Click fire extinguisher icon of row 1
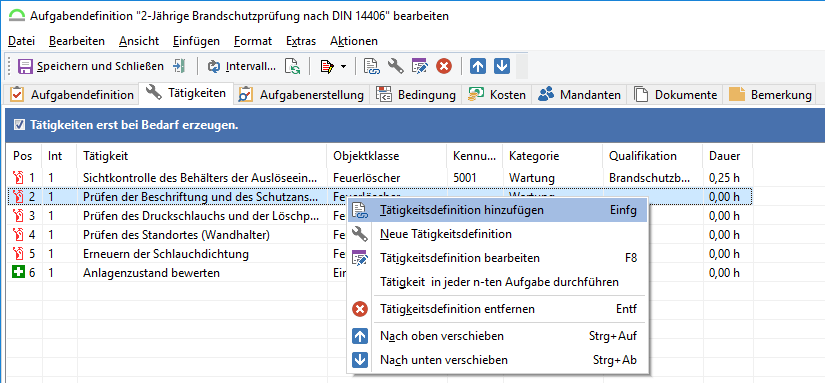This screenshot has width=825, height=383. click(18, 178)
